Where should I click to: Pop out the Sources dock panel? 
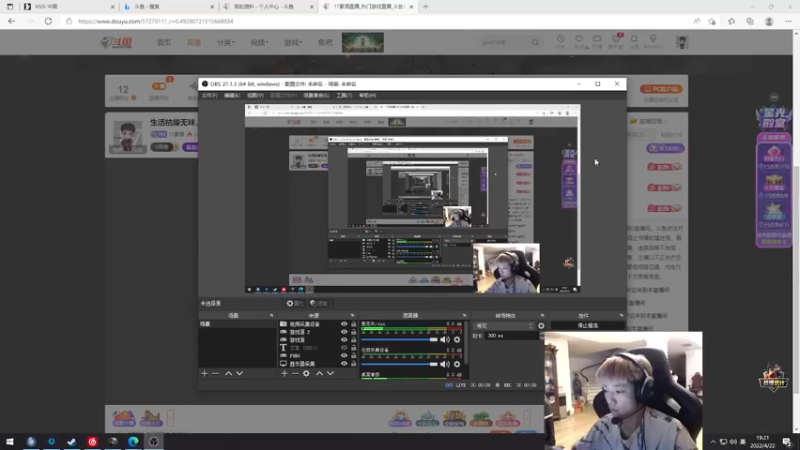click(352, 315)
